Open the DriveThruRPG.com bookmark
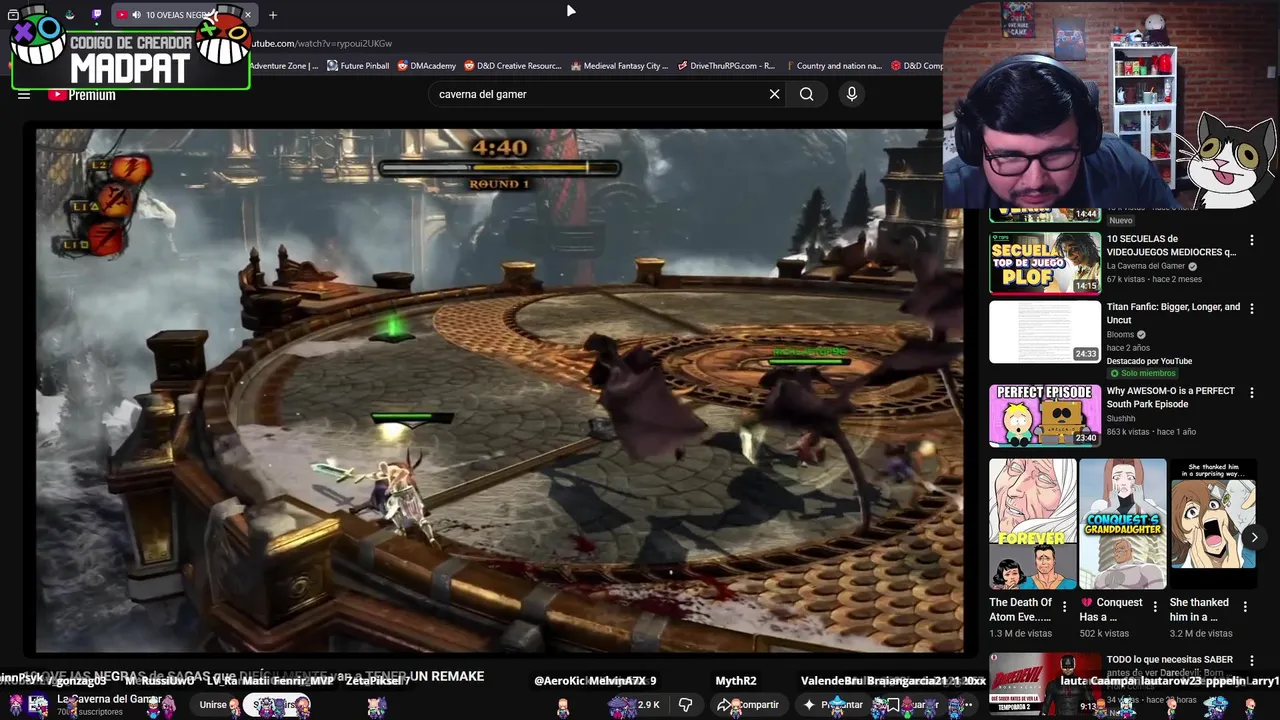 (726, 66)
